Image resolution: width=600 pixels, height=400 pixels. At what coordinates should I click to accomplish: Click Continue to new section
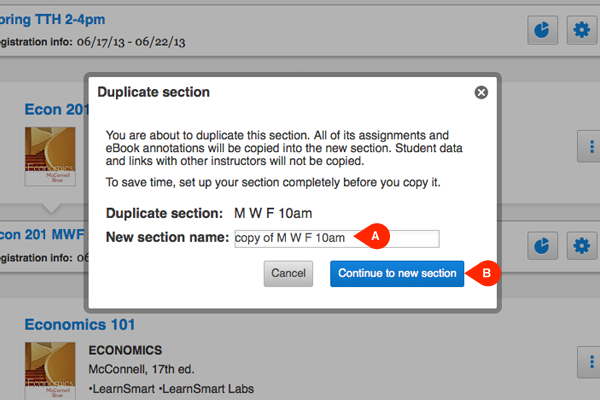[x=397, y=273]
